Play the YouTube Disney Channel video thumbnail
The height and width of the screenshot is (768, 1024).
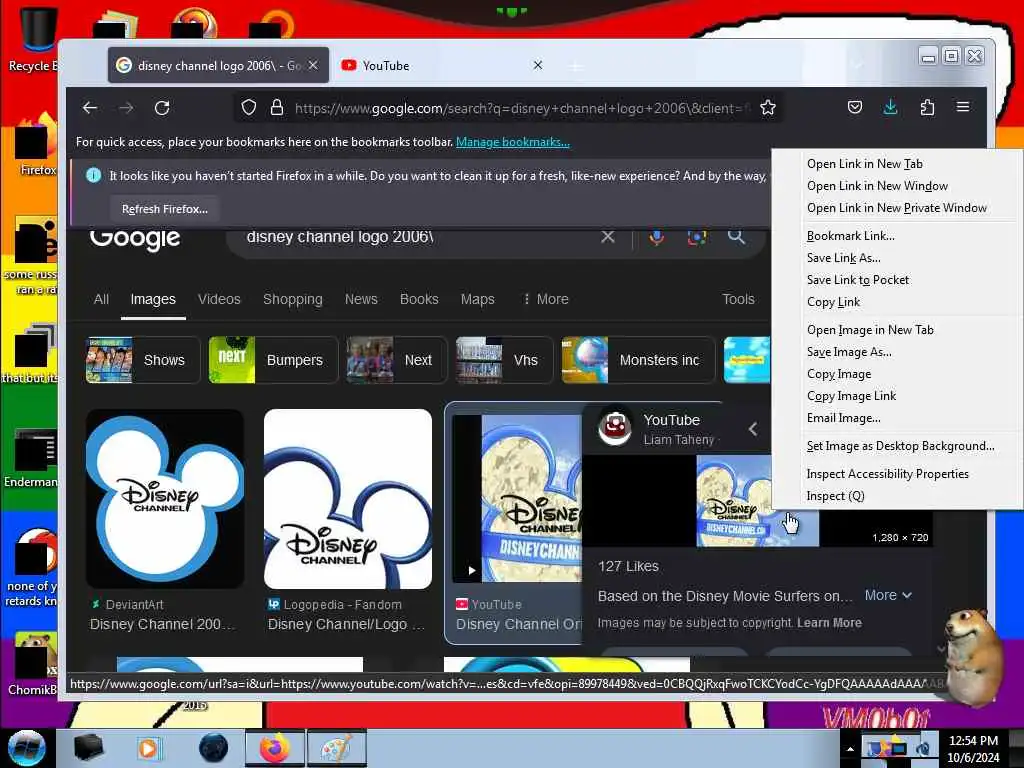point(517,498)
